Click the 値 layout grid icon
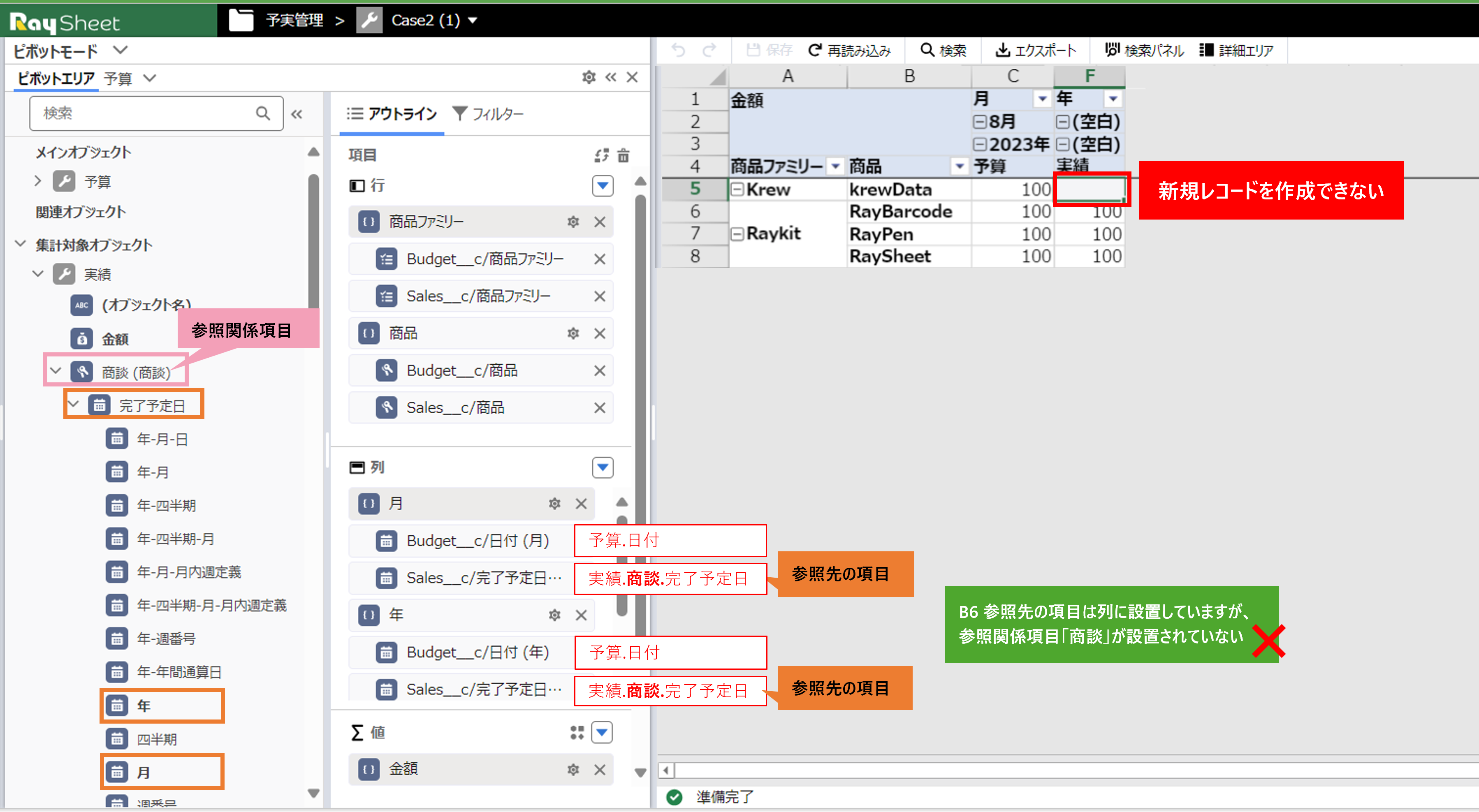 tap(577, 732)
